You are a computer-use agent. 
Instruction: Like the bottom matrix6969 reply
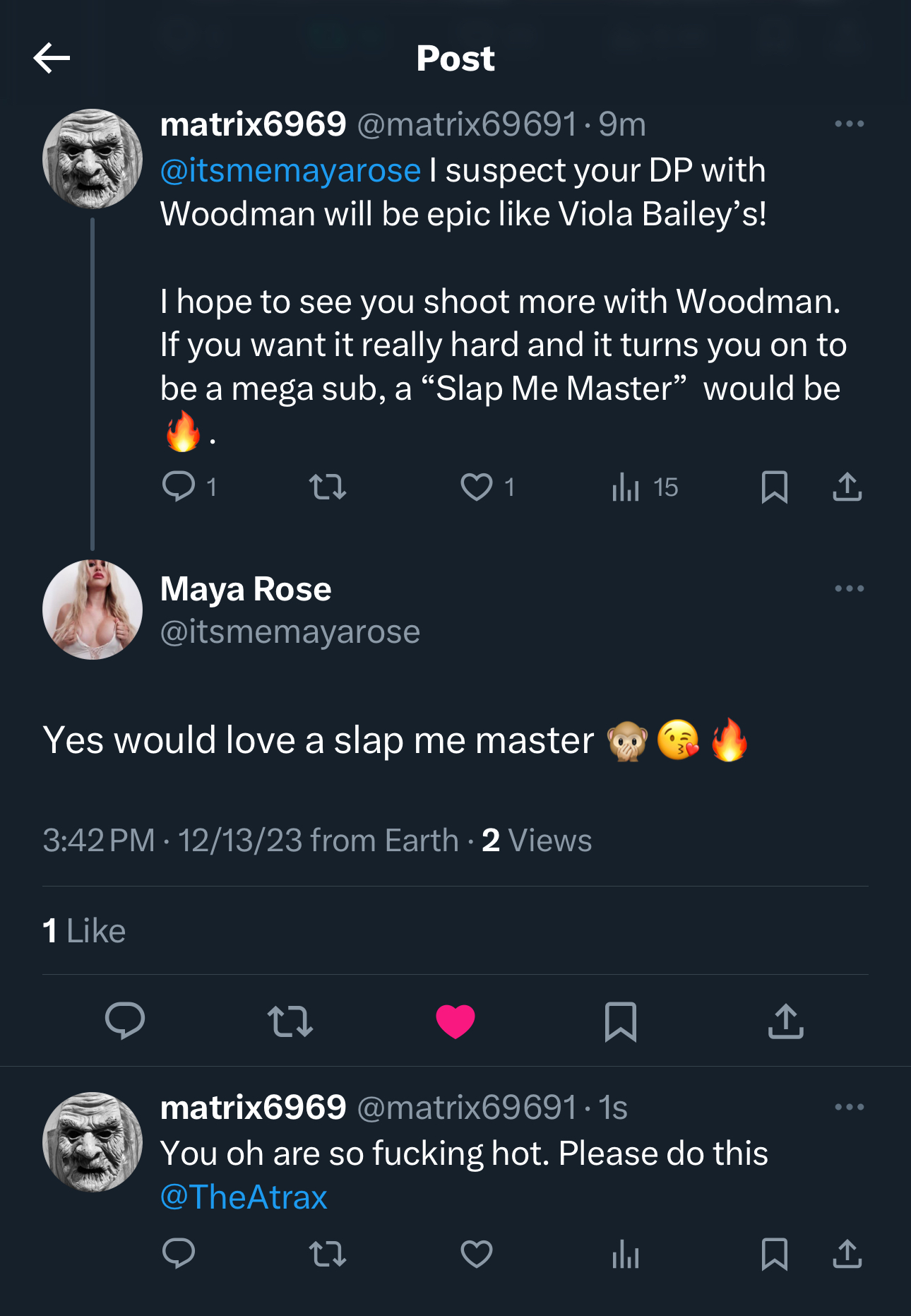click(x=477, y=1255)
